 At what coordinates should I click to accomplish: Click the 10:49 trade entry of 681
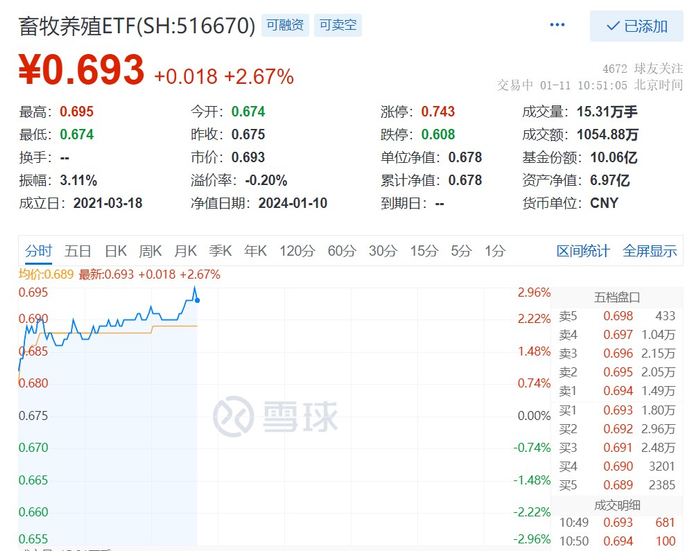(x=618, y=522)
